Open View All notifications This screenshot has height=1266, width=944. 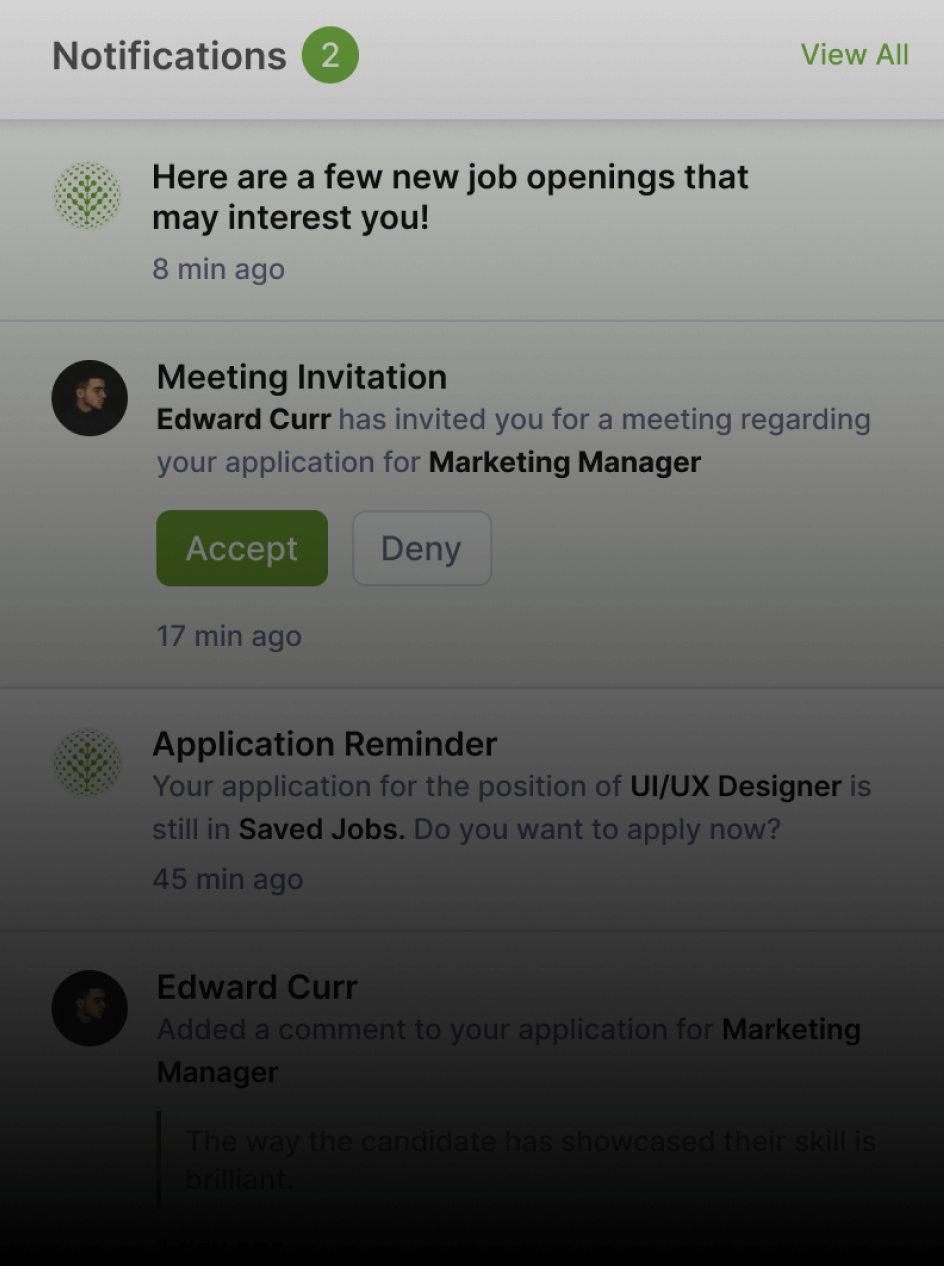click(x=854, y=55)
